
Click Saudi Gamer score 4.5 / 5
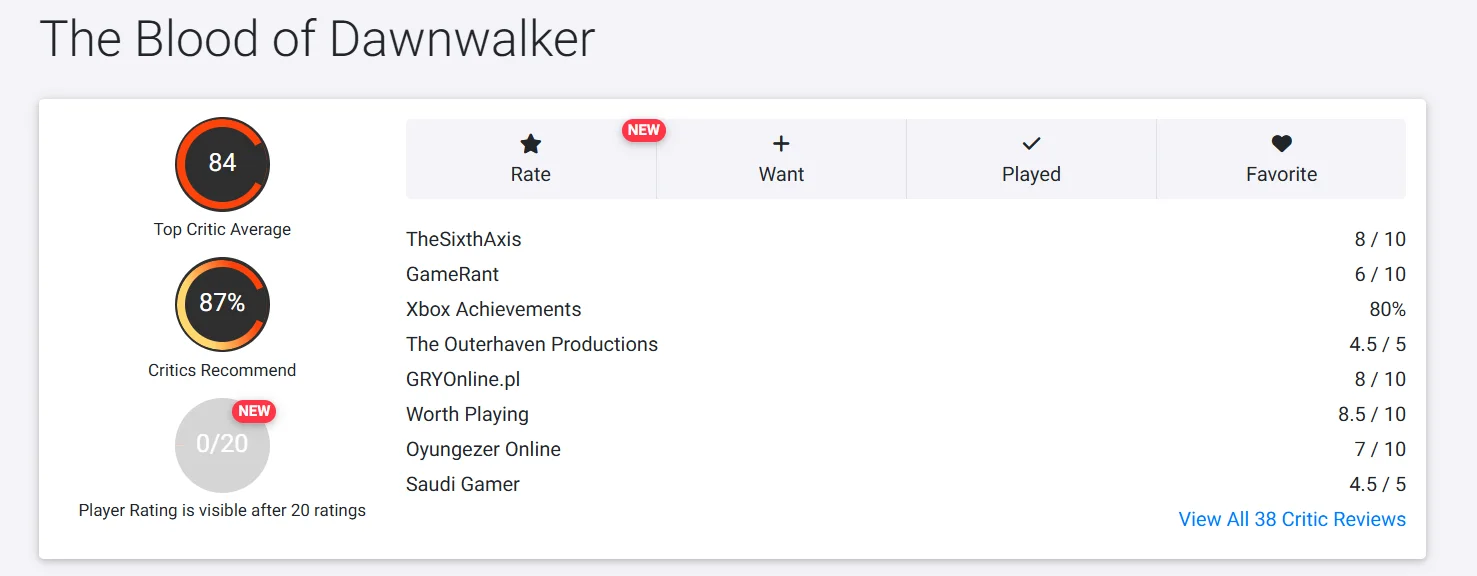[x=1377, y=484]
